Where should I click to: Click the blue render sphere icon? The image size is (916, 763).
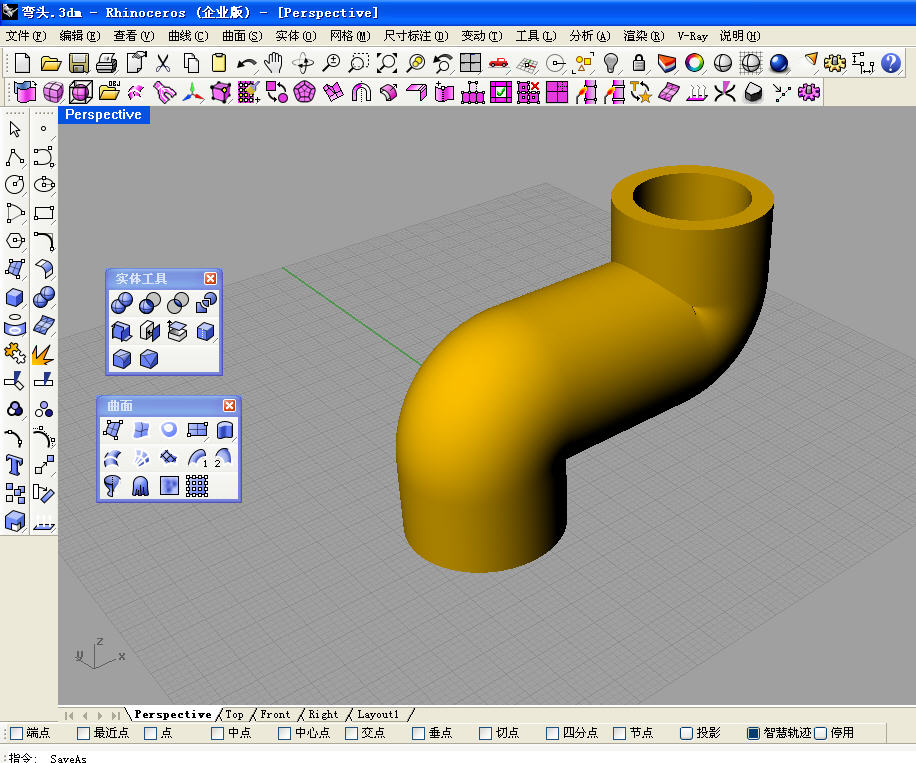tap(779, 63)
